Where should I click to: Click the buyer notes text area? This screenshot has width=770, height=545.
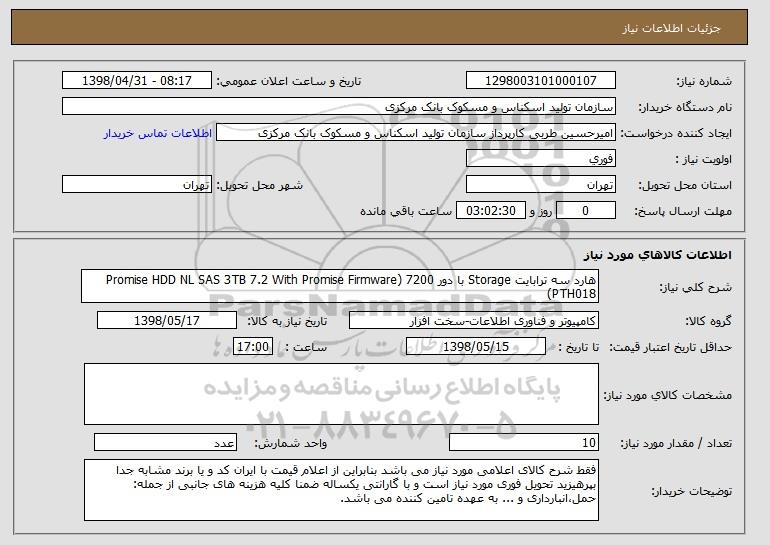tap(341, 490)
